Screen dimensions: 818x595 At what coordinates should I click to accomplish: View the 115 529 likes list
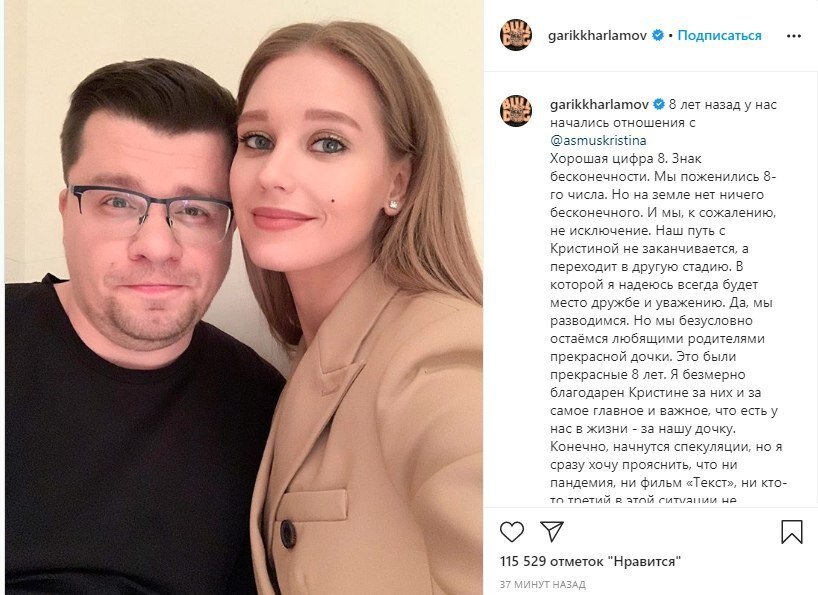(x=591, y=562)
